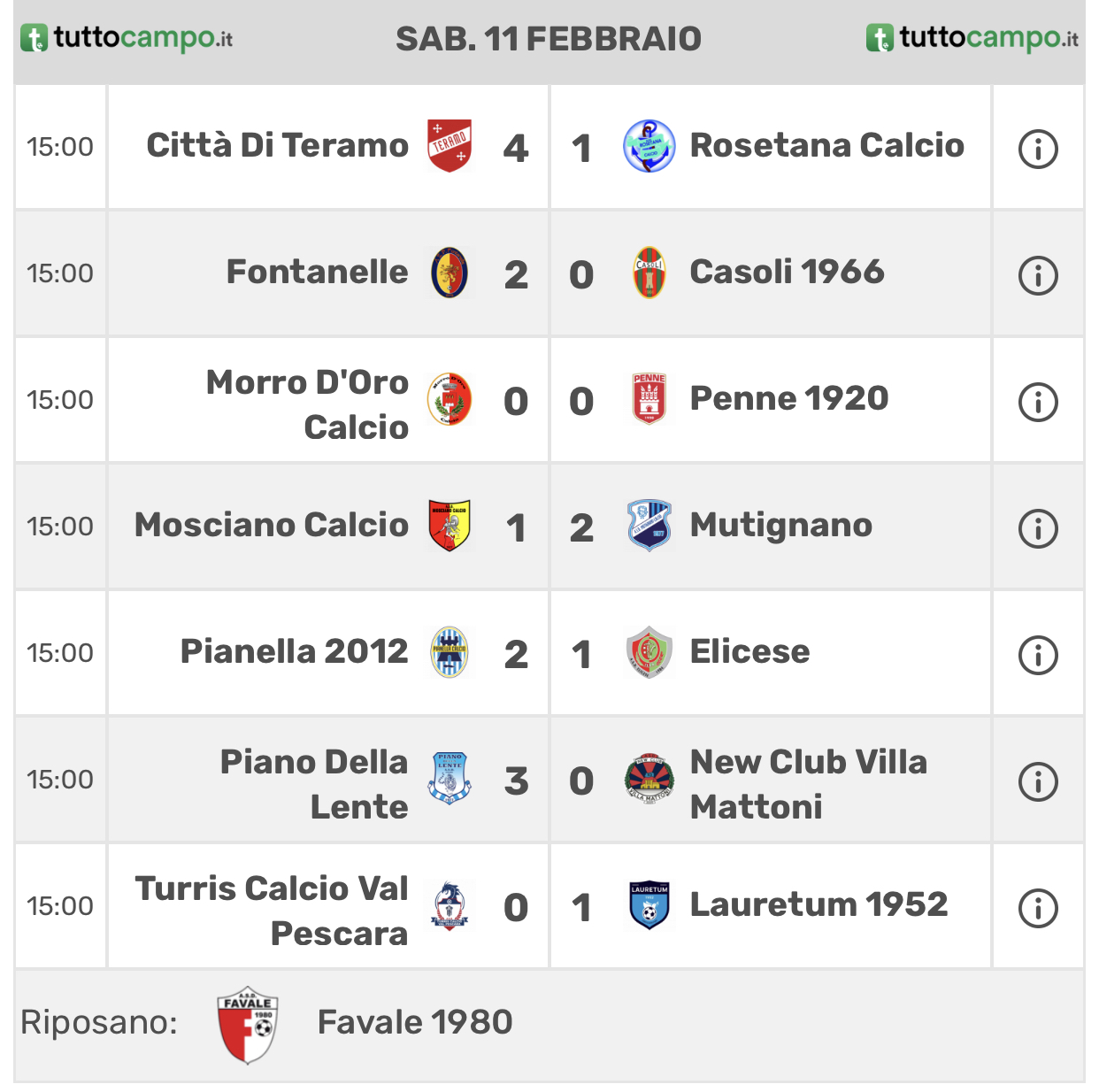Click the Favale 1980 shield logo
The width and height of the screenshot is (1099, 1092).
click(x=248, y=1025)
